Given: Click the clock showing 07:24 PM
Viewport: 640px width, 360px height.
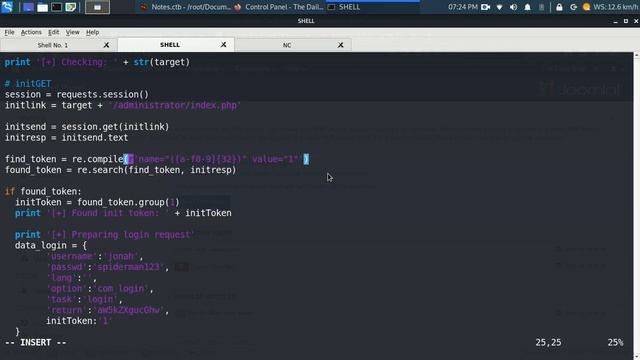Looking at the screenshot, I should [462, 7].
